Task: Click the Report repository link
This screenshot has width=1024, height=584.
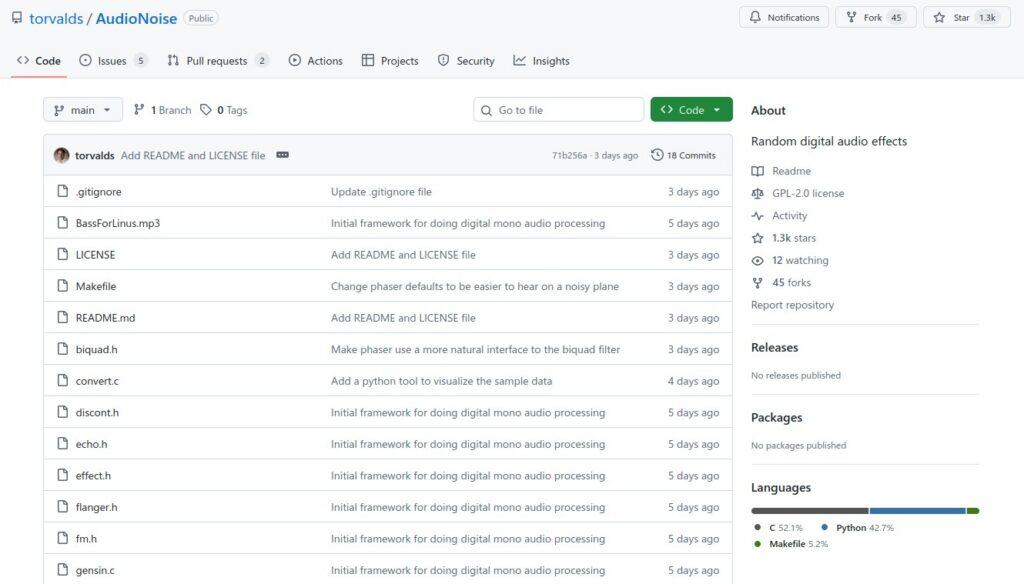Action: [791, 305]
